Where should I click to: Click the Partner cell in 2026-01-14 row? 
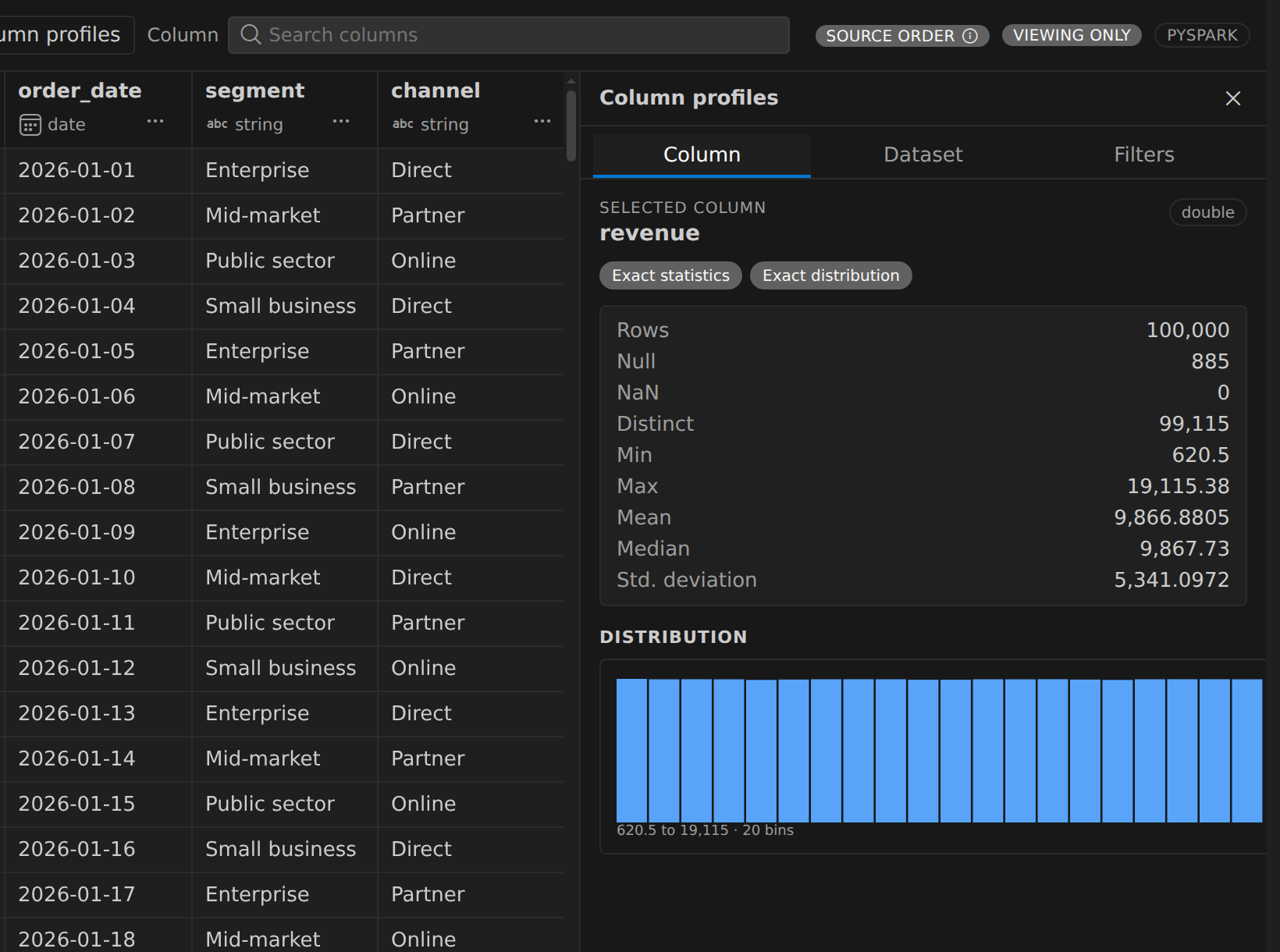tap(471, 758)
